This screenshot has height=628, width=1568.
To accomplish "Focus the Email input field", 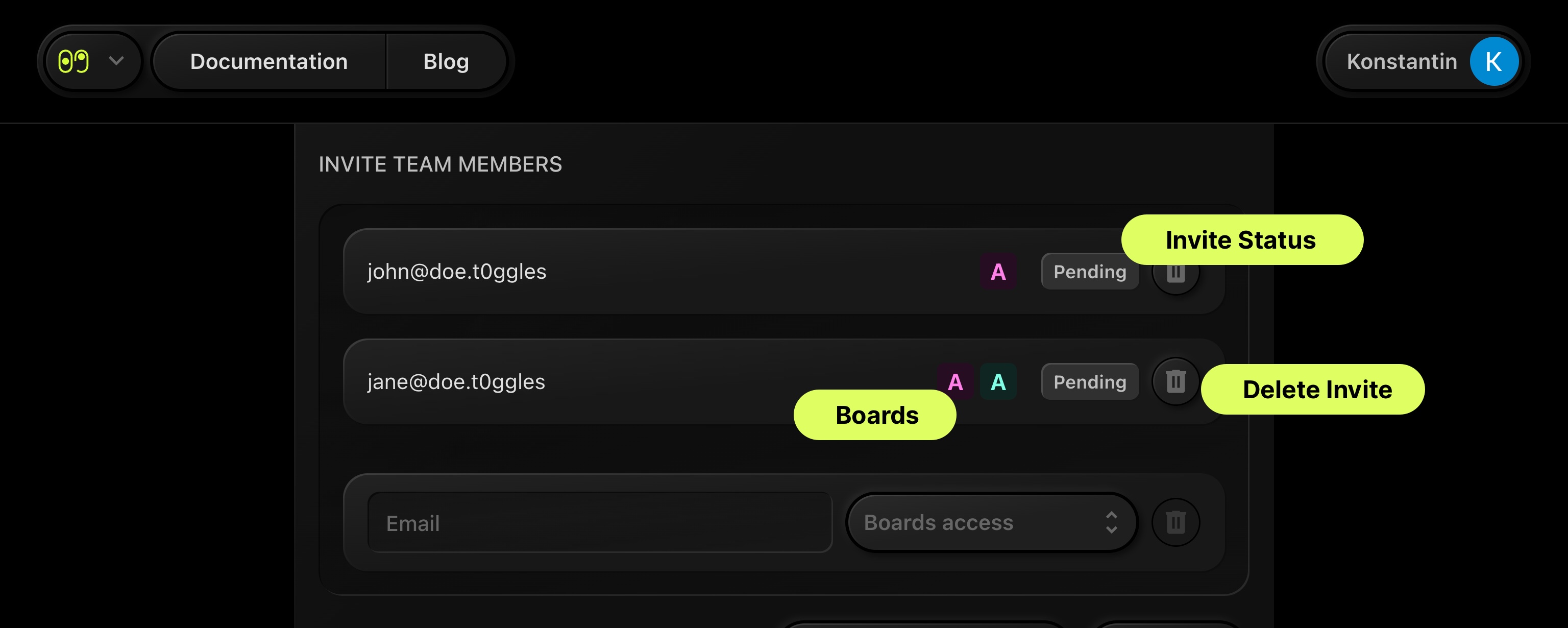I will (x=600, y=523).
